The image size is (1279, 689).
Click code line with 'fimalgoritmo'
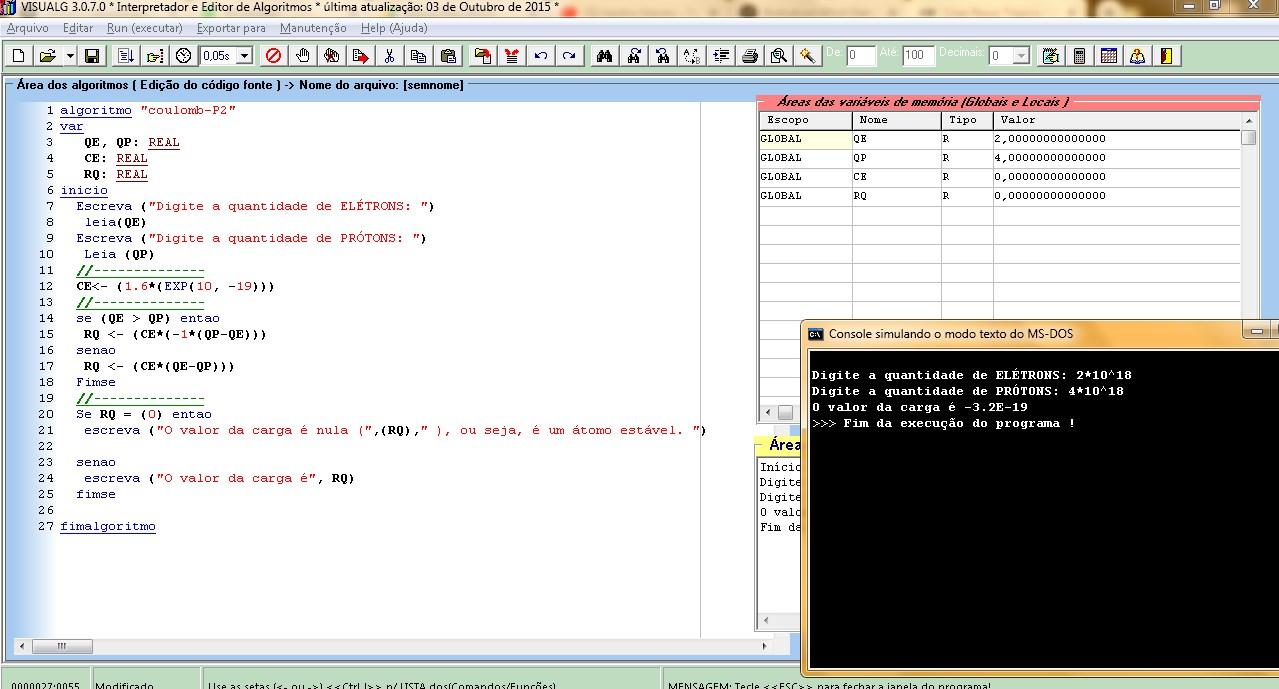click(108, 526)
